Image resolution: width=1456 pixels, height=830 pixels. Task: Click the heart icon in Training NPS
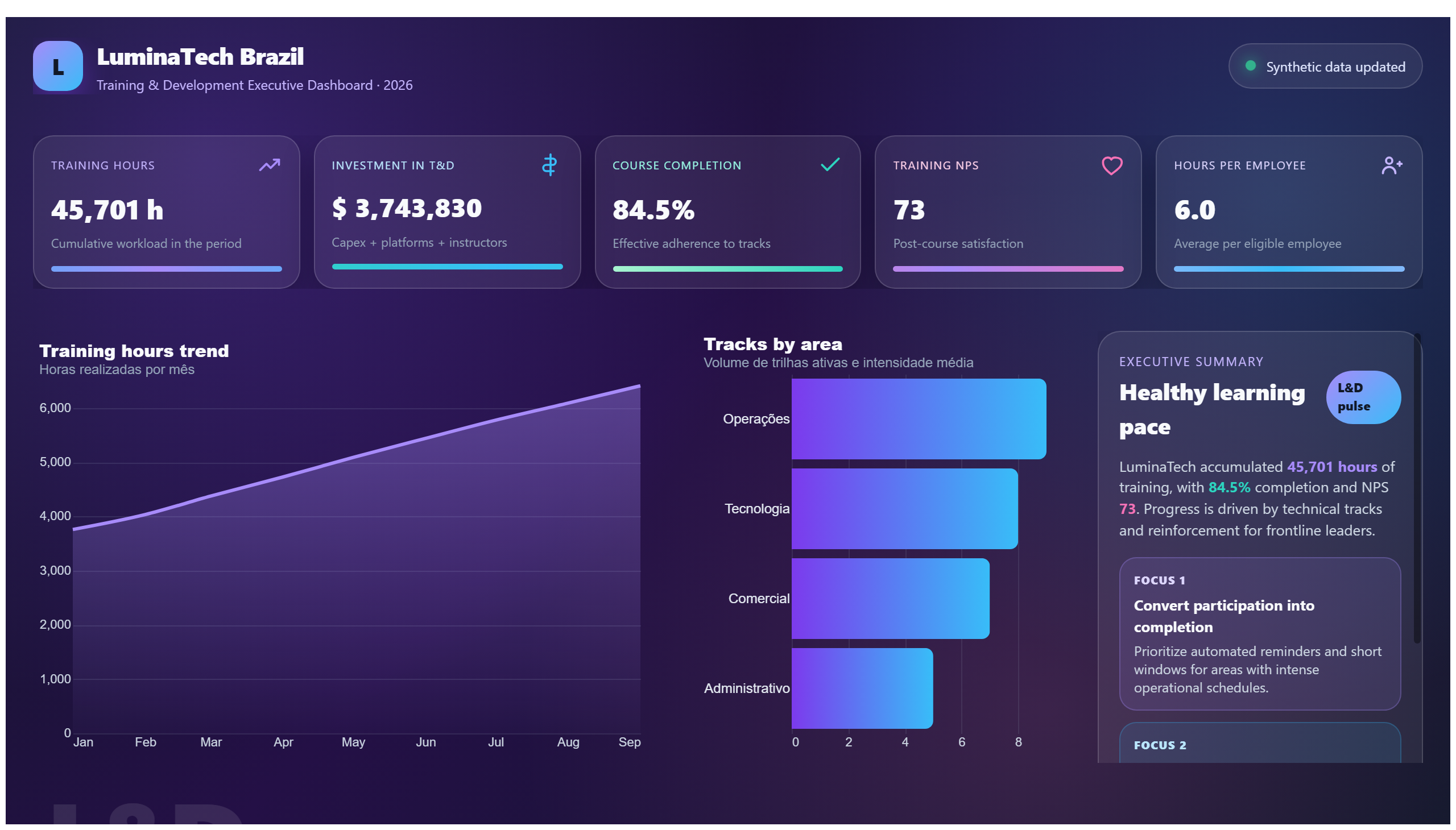(1111, 165)
